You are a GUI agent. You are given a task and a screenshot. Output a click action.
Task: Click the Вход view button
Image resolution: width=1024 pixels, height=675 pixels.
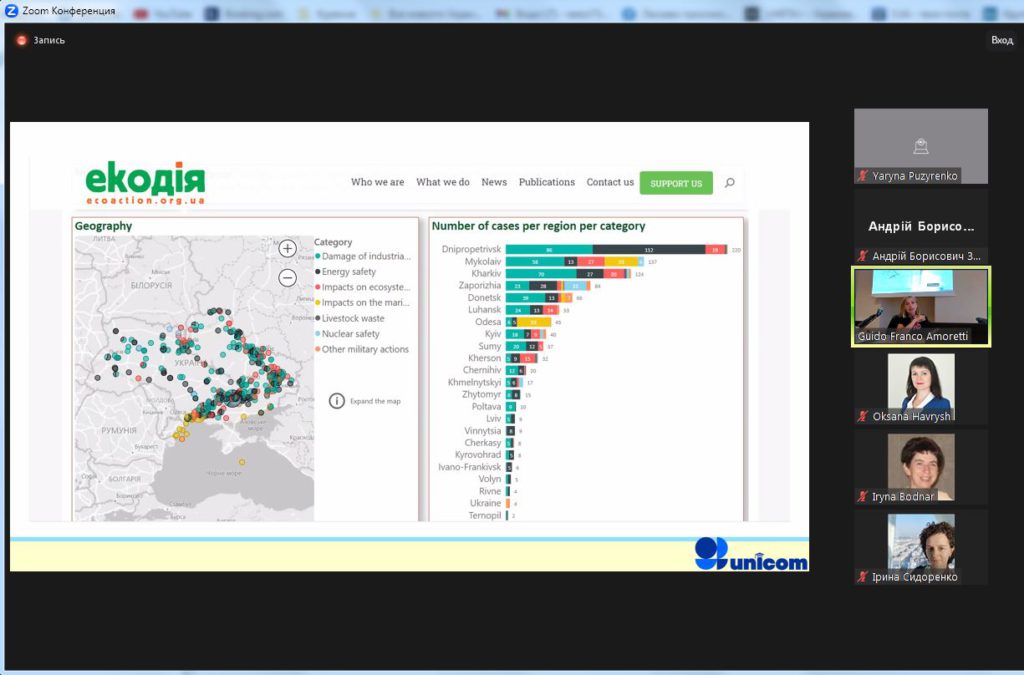[1001, 40]
